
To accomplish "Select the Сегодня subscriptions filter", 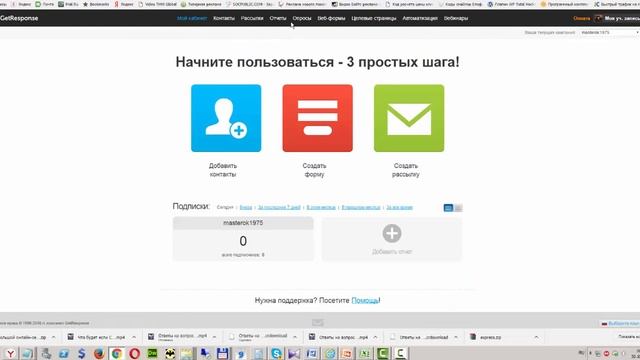I will pos(225,207).
